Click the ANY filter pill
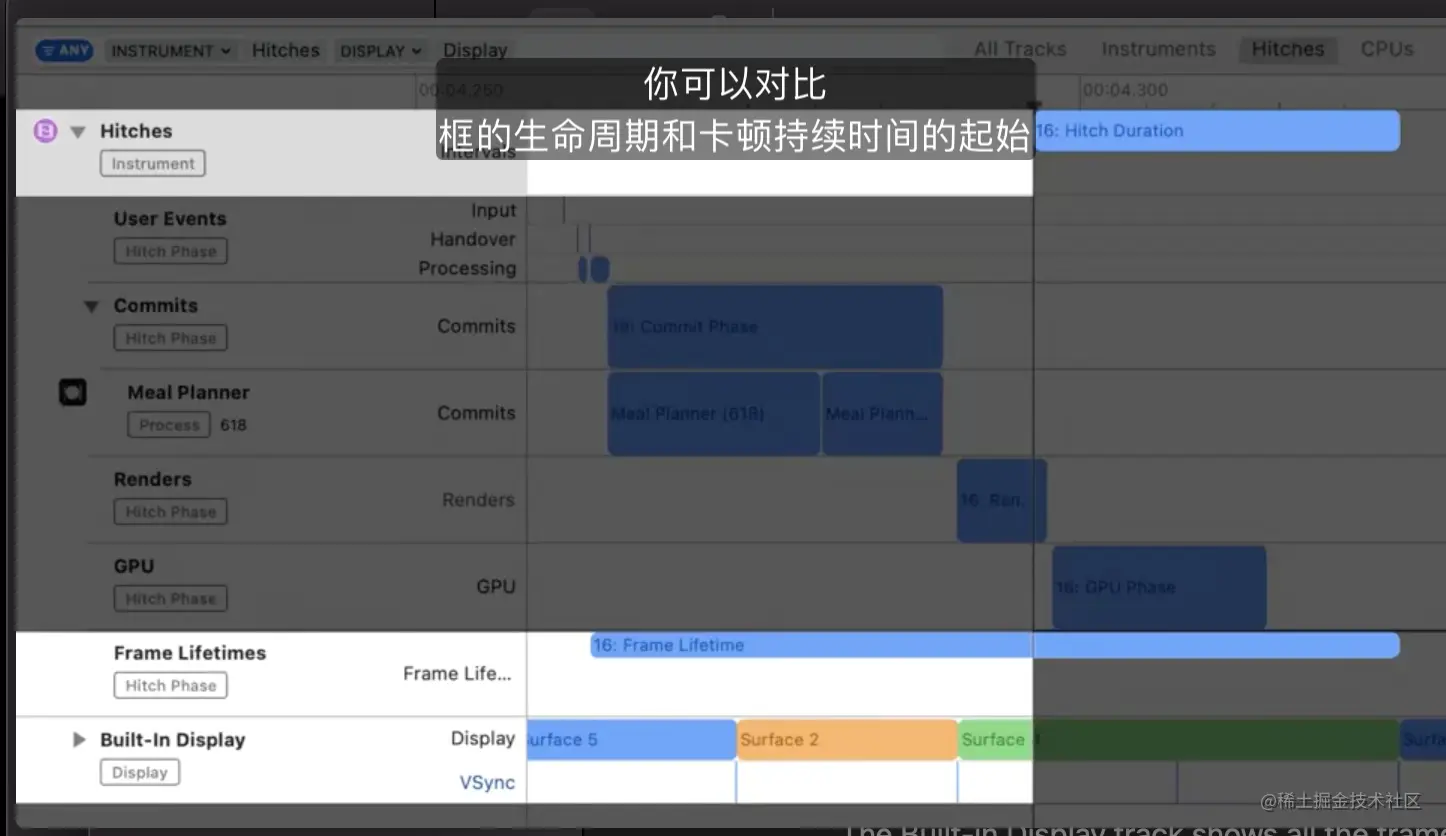Screen dimensions: 1446x836 coord(64,50)
